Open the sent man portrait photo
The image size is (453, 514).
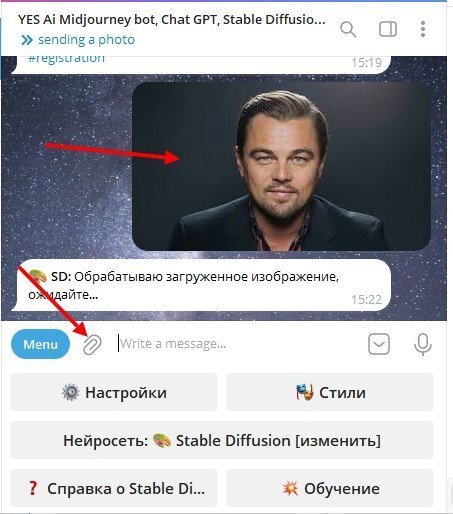point(281,166)
